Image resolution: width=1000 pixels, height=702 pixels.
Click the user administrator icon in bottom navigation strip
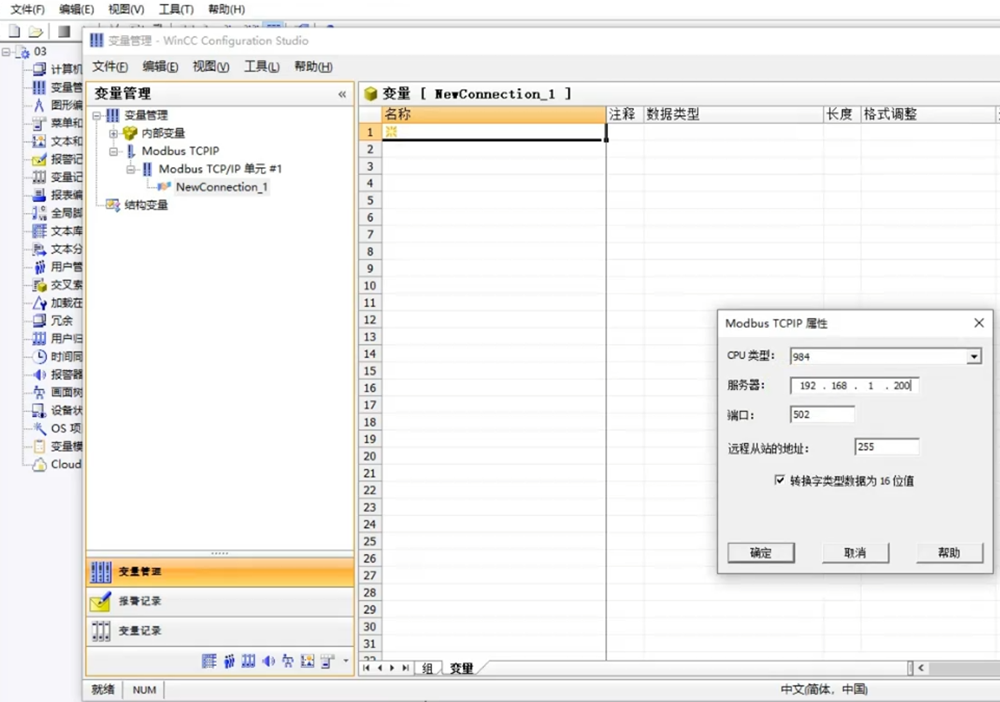(229, 661)
